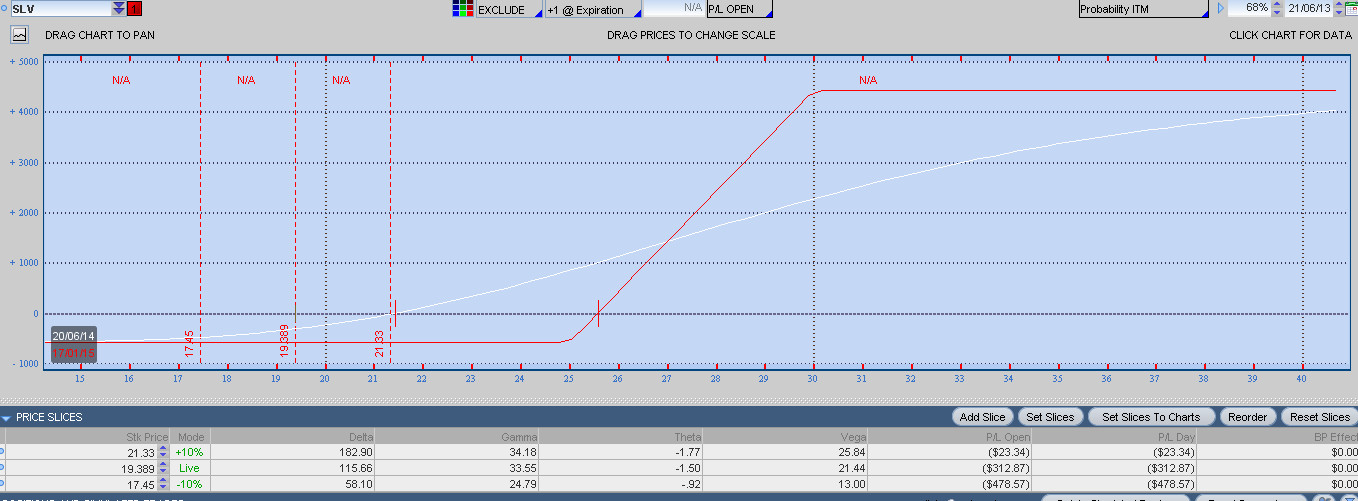Click the Add Slice button
This screenshot has height=501, width=1358.
pyautogui.click(x=983, y=417)
